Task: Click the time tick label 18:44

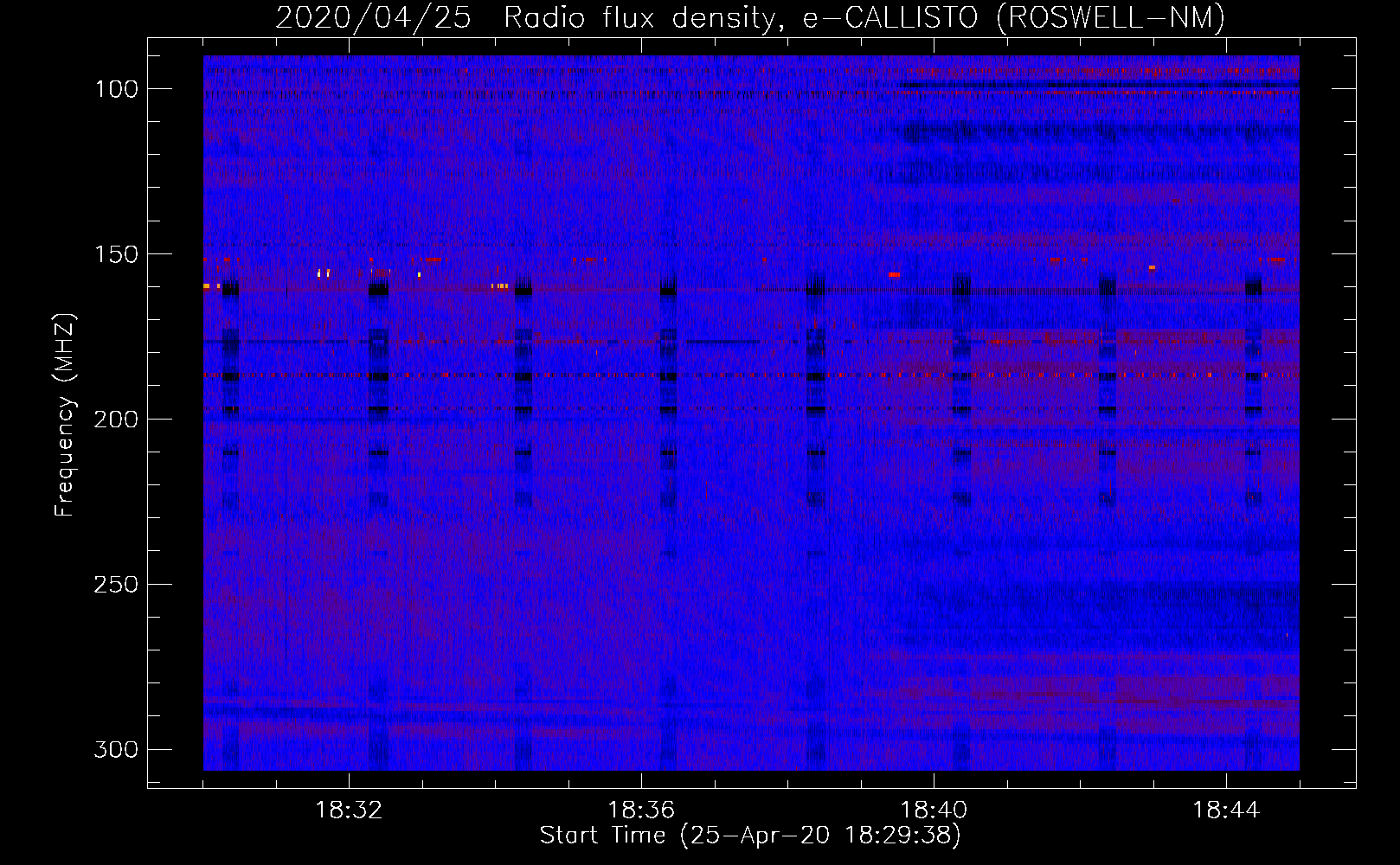Action: (1226, 811)
